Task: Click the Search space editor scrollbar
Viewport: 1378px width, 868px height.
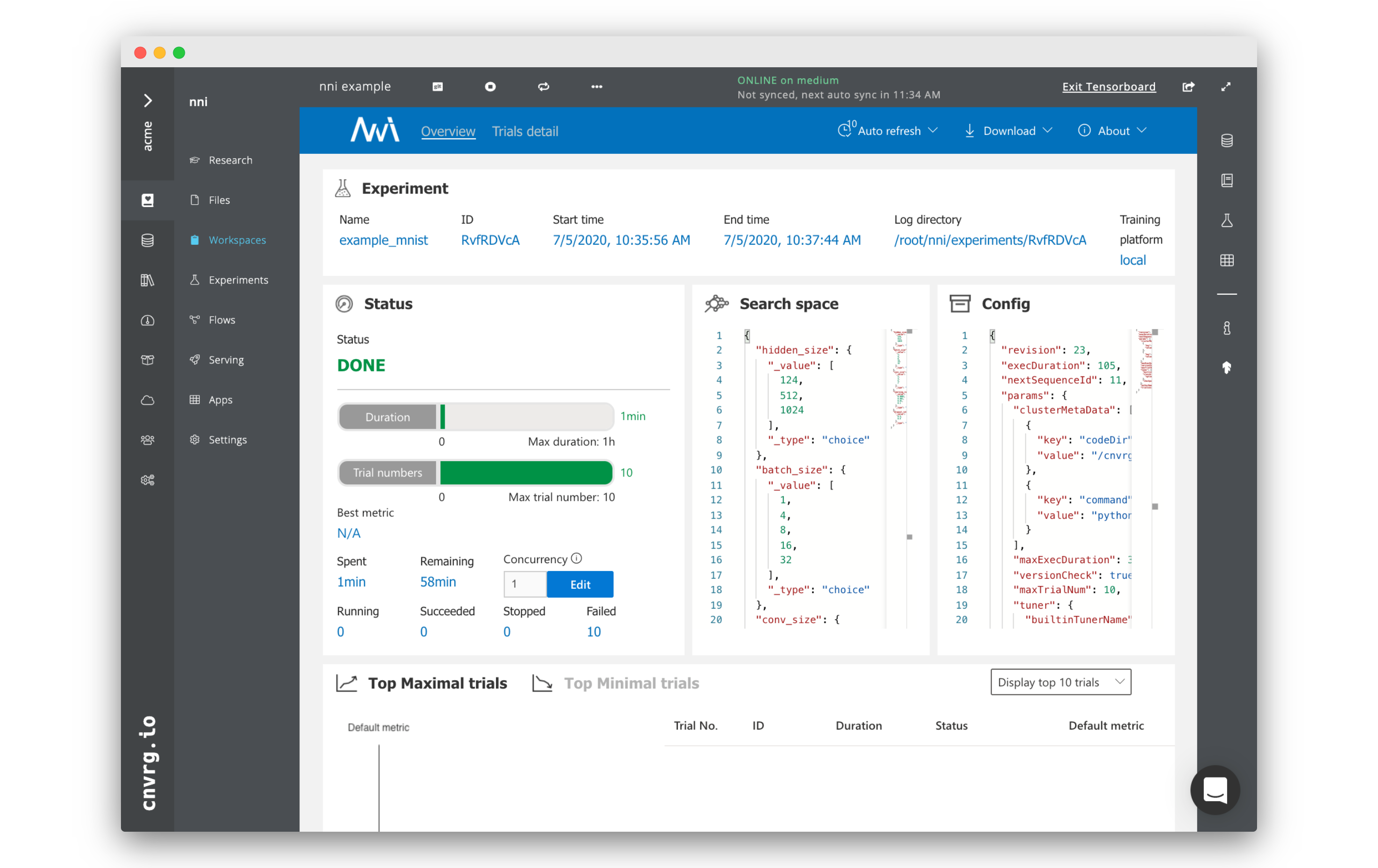Action: click(x=909, y=479)
